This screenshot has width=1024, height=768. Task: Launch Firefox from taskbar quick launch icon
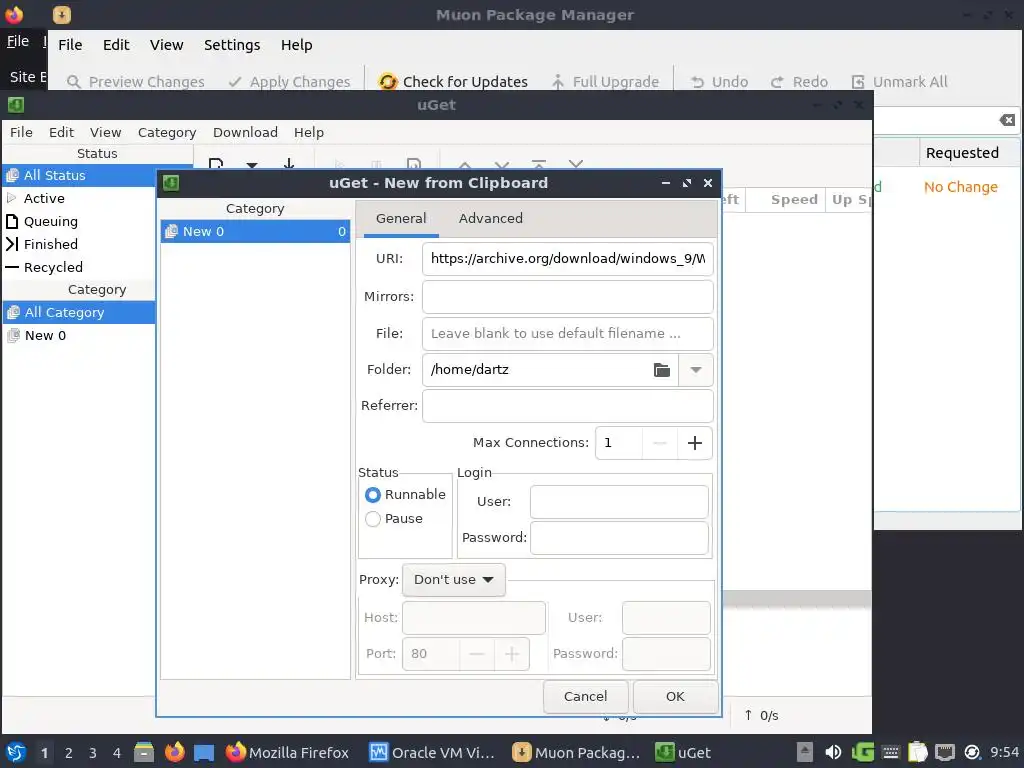point(174,752)
